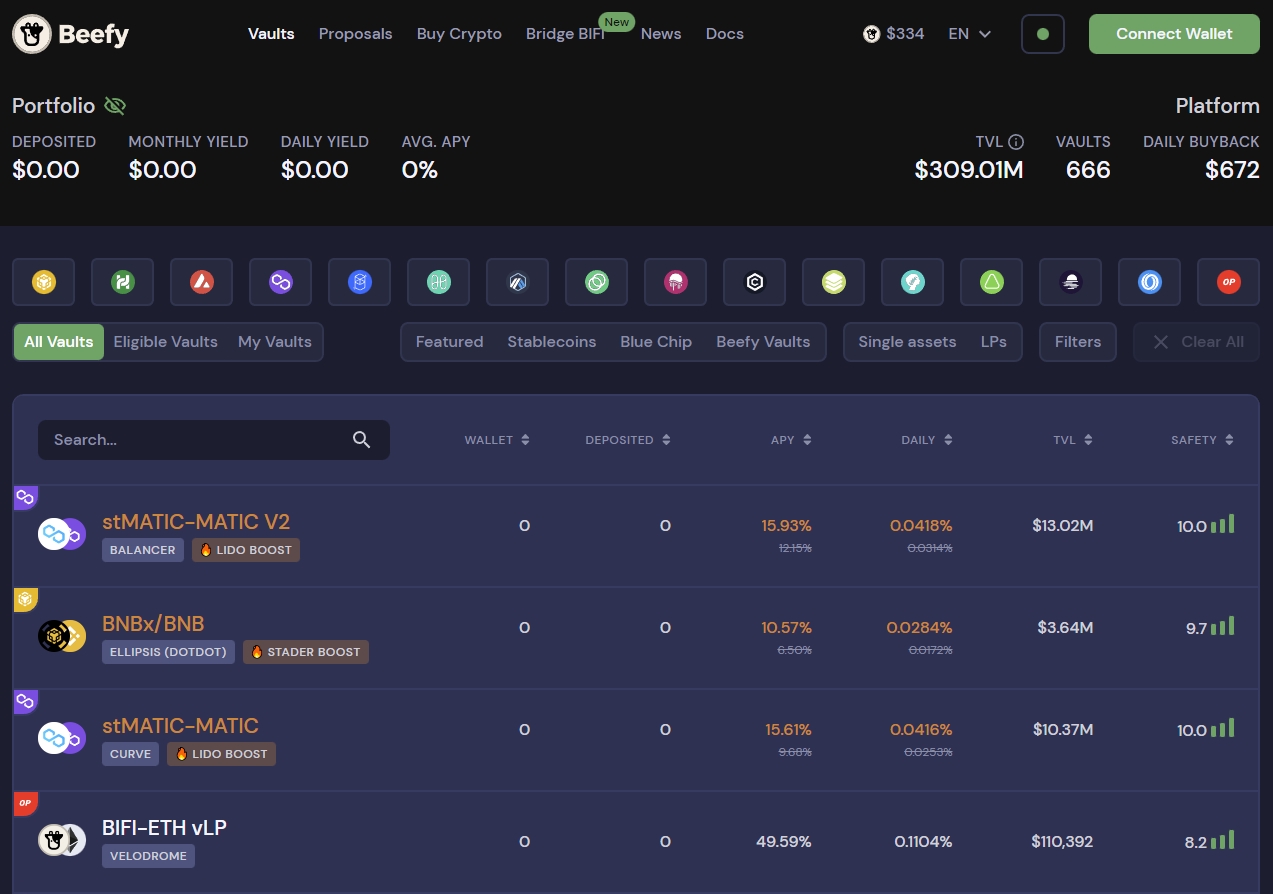Sort vaults by APY descending
This screenshot has height=894, width=1273.
pyautogui.click(x=790, y=440)
